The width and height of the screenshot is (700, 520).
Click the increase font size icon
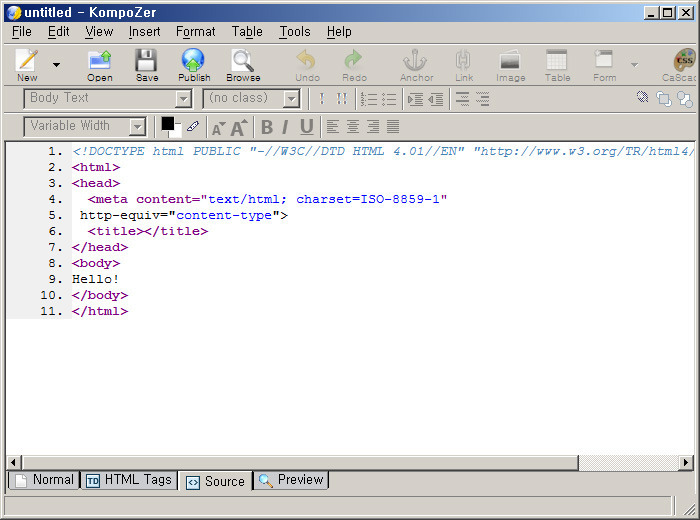pos(239,128)
